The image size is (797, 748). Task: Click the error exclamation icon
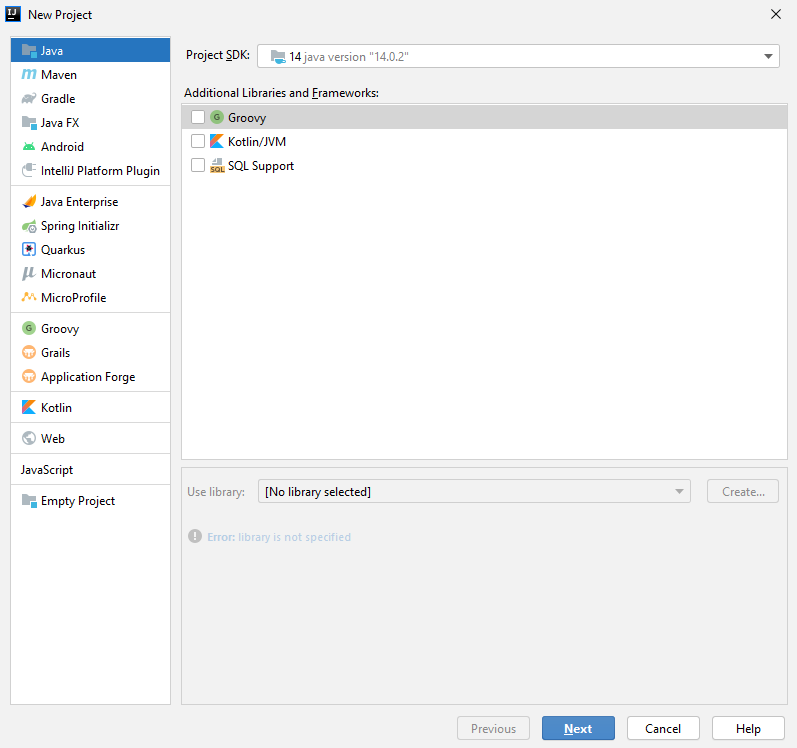coord(195,536)
